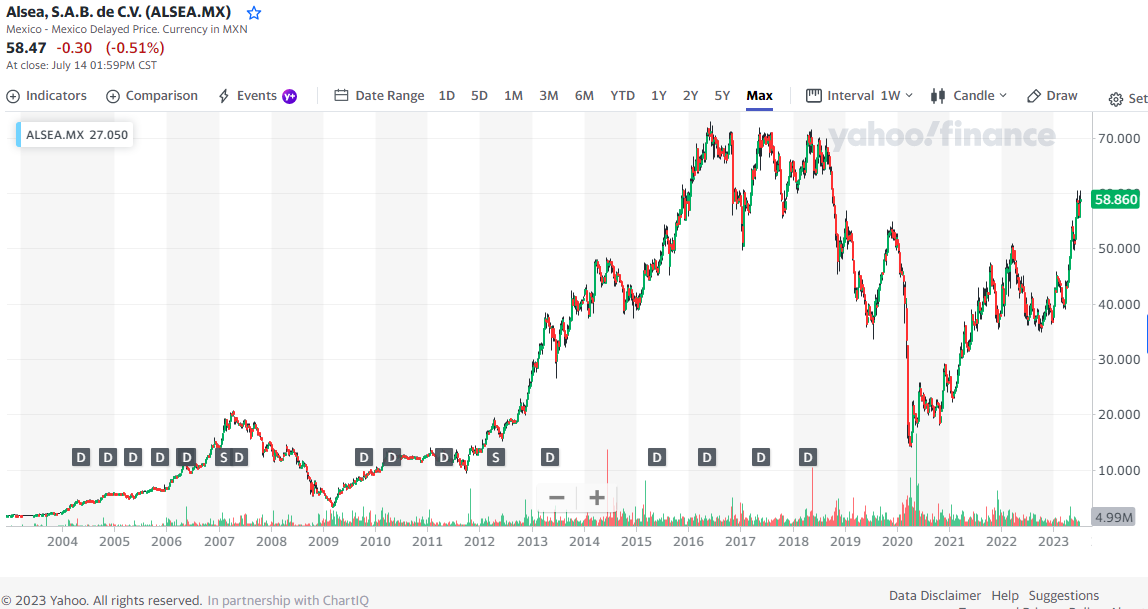This screenshot has height=609, width=1148.
Task: Open the Events options
Action: pos(248,96)
